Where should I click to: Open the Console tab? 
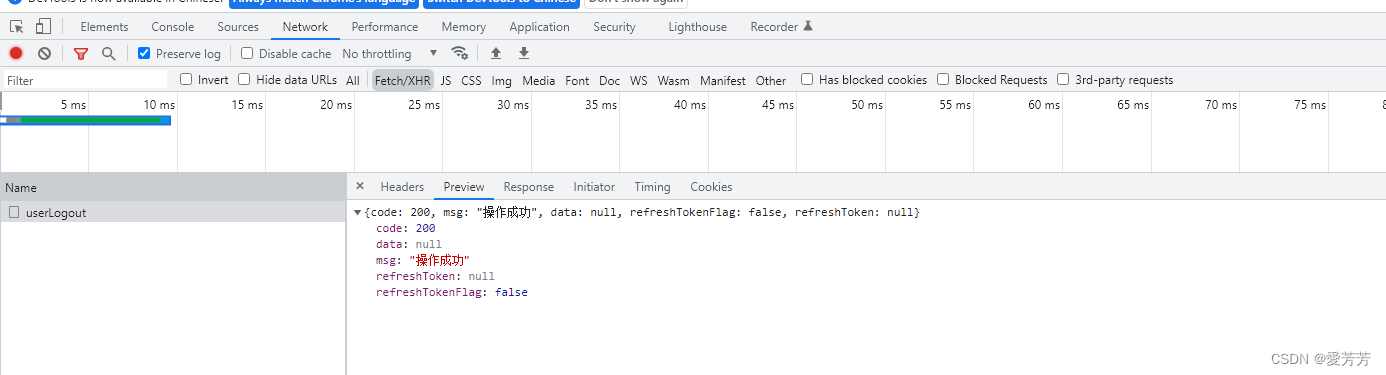point(173,27)
